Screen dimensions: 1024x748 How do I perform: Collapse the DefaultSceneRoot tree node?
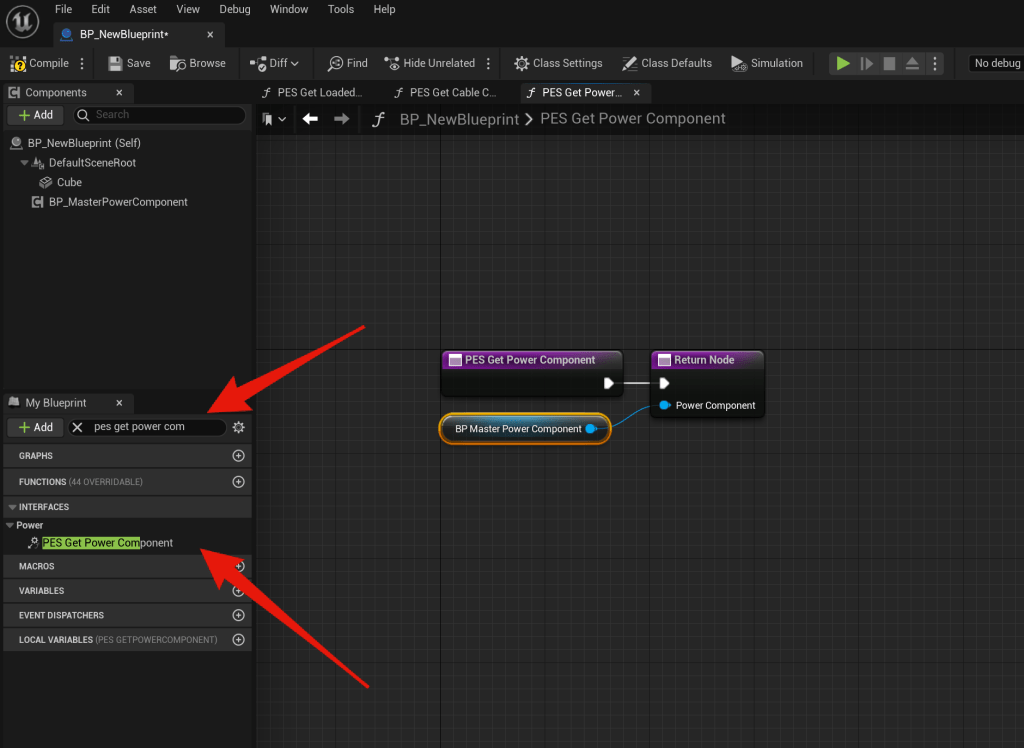(x=25, y=163)
